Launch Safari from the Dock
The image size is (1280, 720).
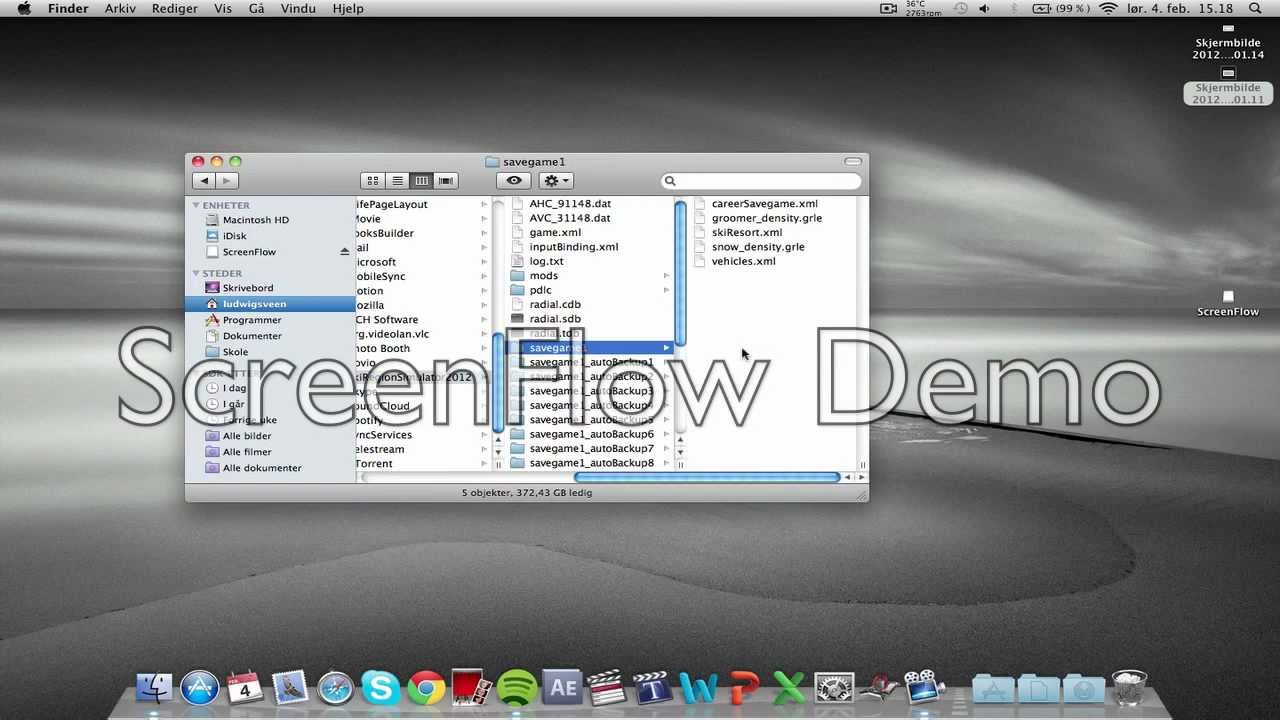[335, 689]
